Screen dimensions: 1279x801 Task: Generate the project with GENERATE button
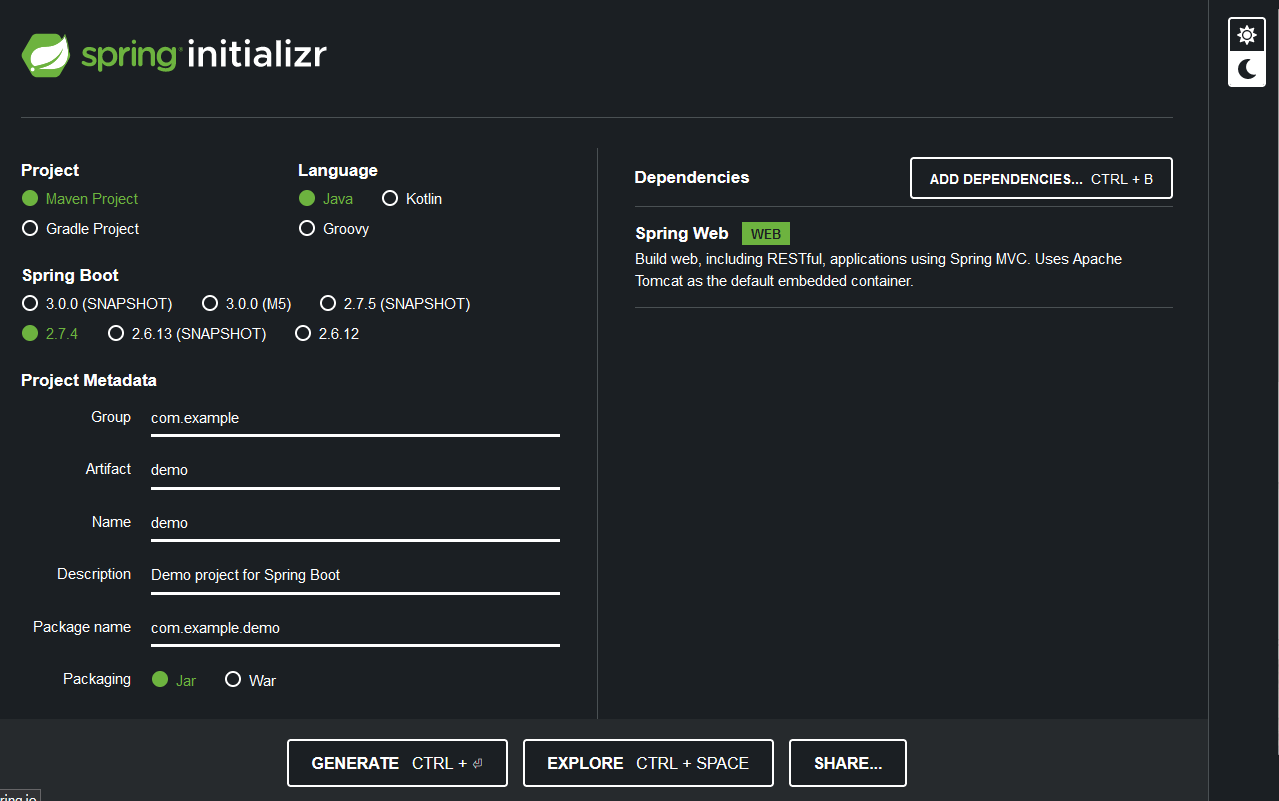pyautogui.click(x=397, y=763)
